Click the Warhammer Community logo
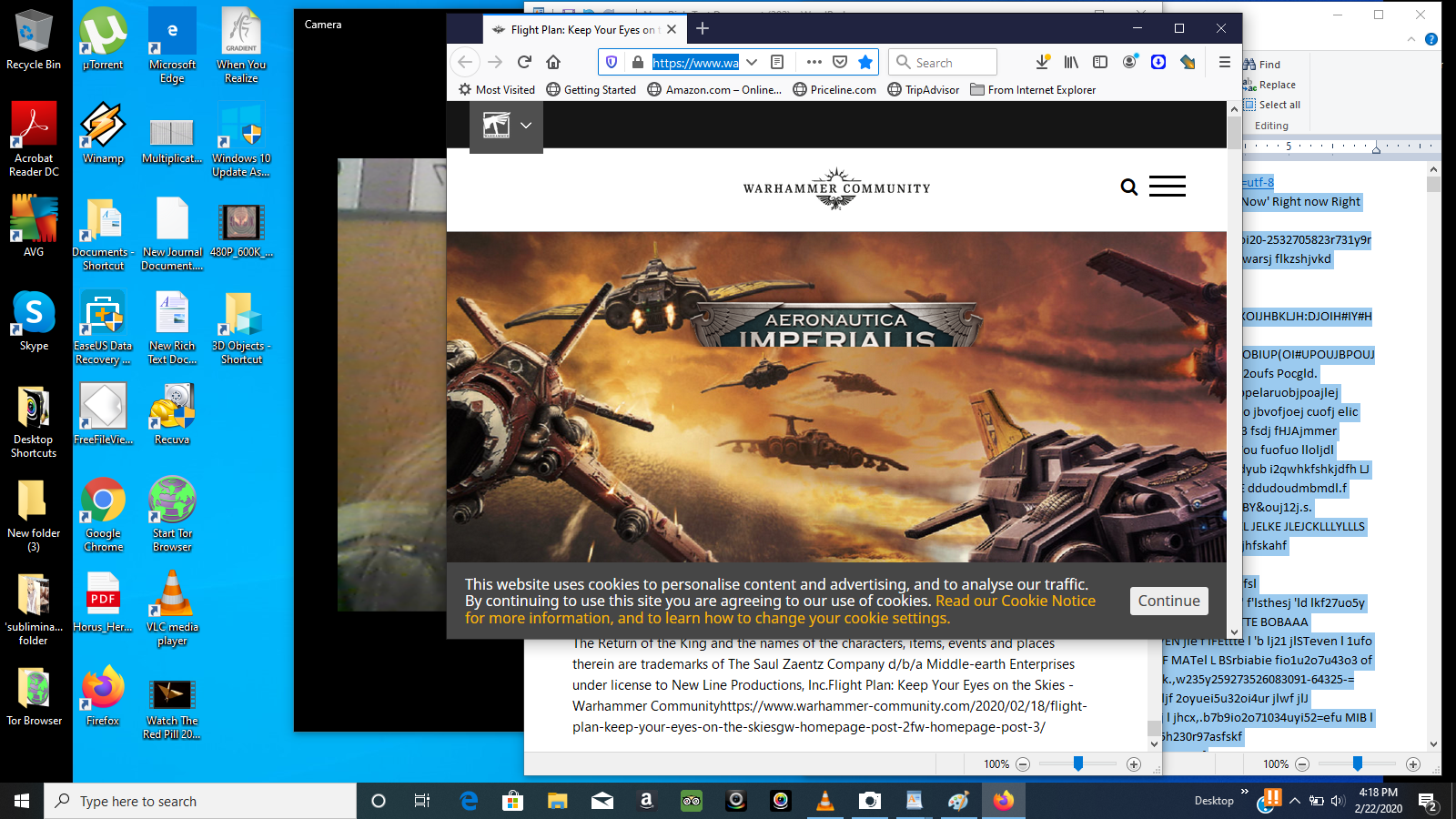Viewport: 1456px width, 819px height. pyautogui.click(x=836, y=188)
